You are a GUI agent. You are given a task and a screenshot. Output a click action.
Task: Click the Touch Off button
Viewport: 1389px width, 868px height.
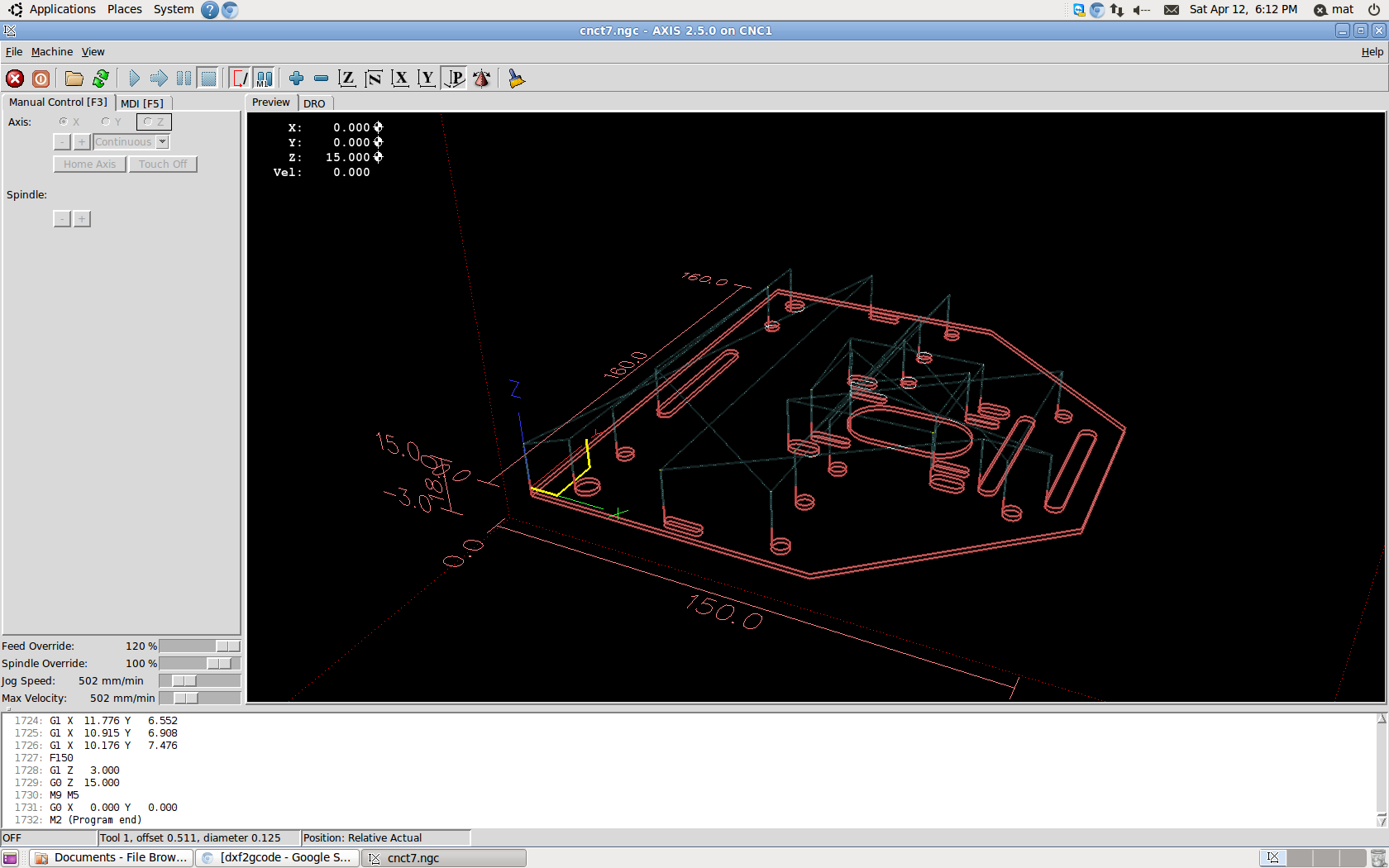click(x=163, y=165)
